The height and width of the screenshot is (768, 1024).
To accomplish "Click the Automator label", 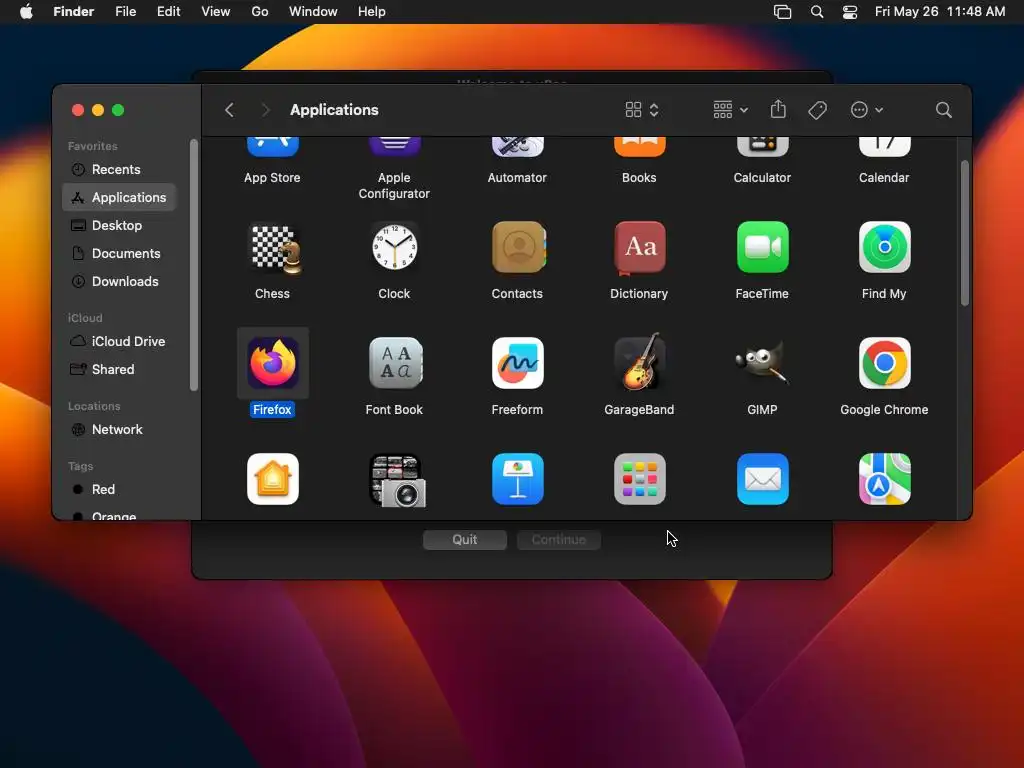I will coord(517,178).
